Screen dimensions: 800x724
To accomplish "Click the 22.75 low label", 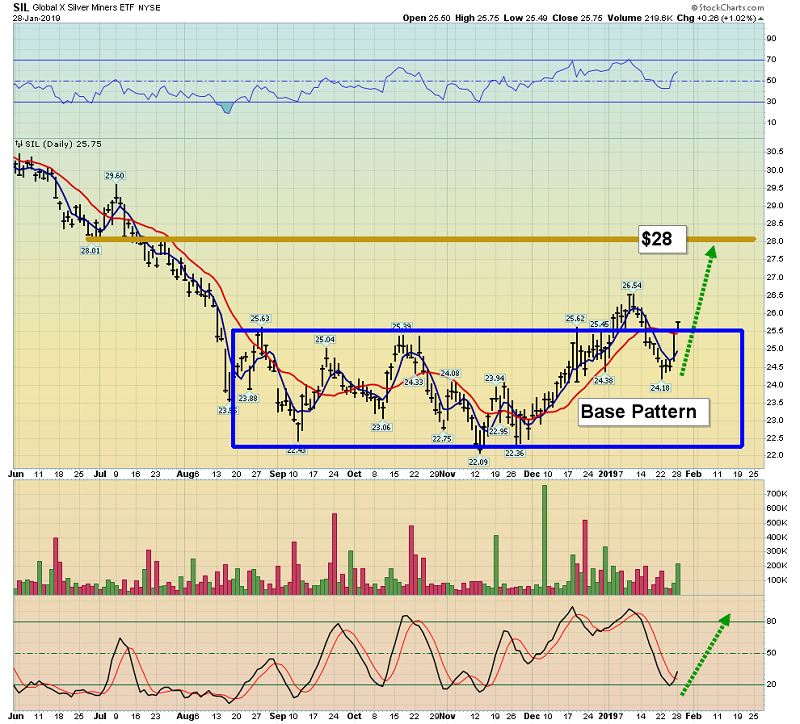I will pos(442,438).
